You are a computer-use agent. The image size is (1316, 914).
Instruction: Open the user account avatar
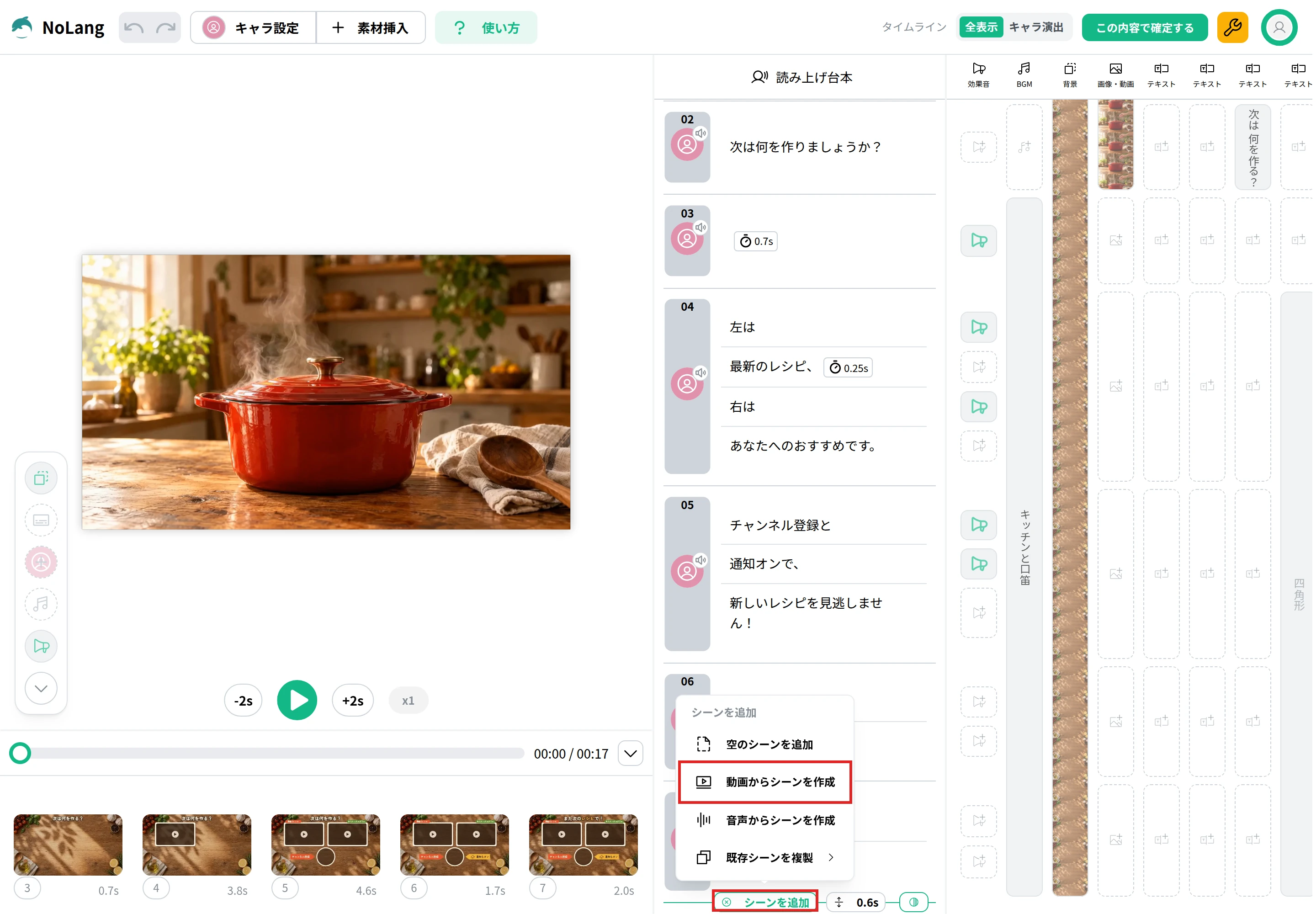[1278, 27]
